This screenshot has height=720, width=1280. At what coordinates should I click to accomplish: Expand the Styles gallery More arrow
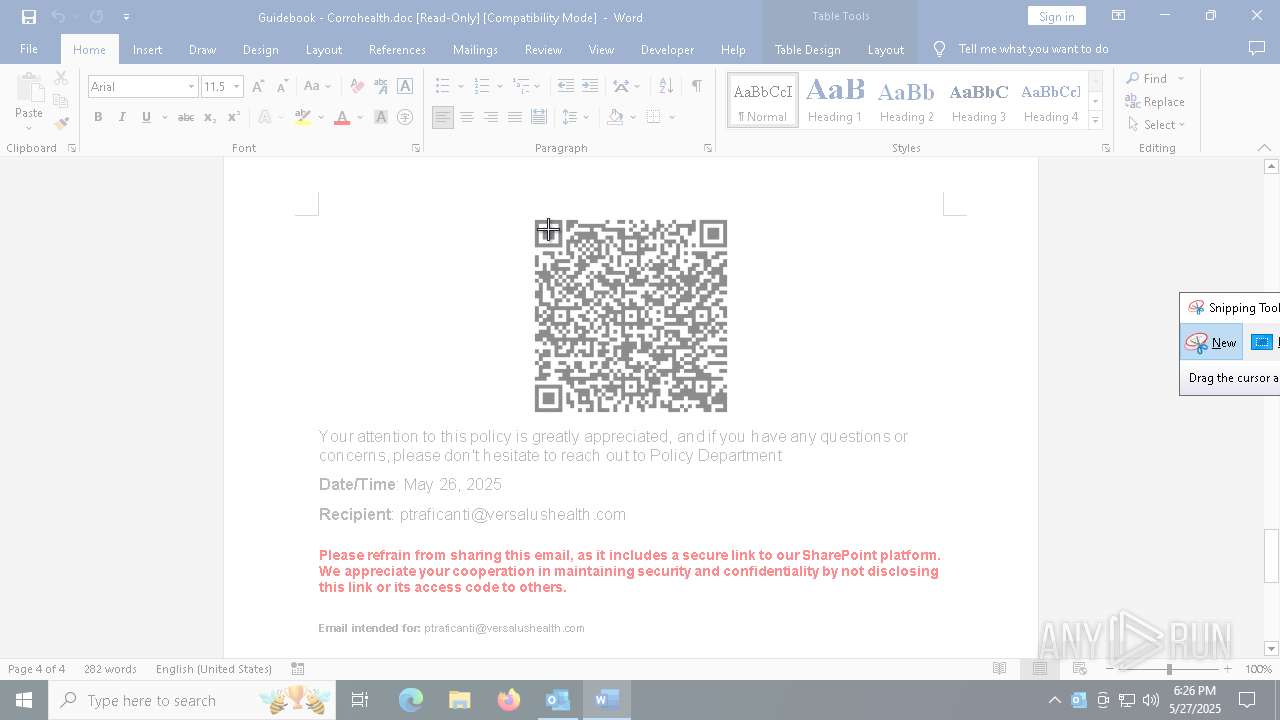tap(1095, 120)
